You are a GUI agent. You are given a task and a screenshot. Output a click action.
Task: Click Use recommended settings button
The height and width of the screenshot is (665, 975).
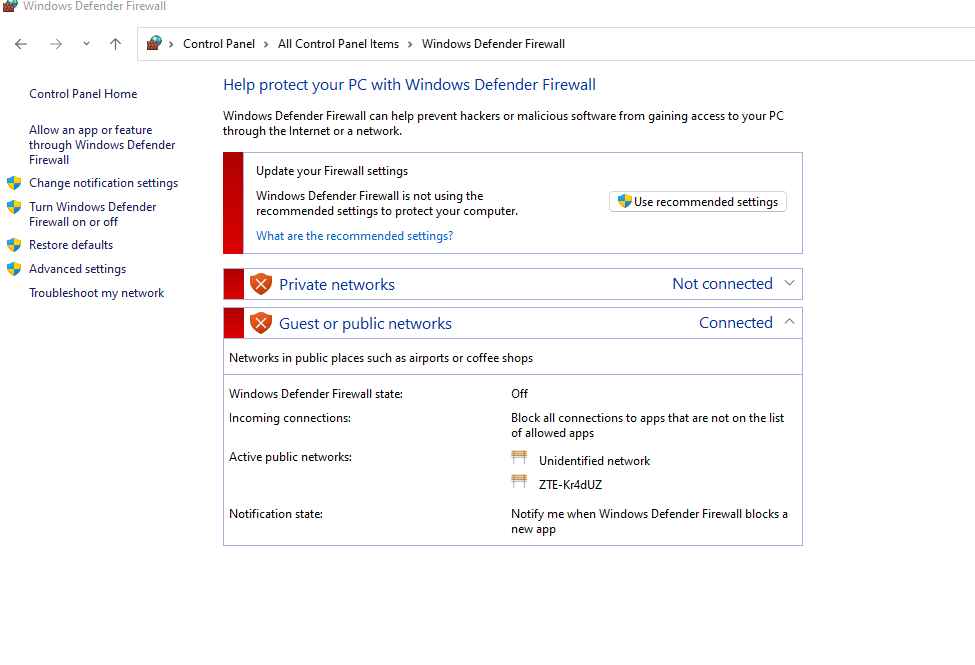click(x=698, y=202)
